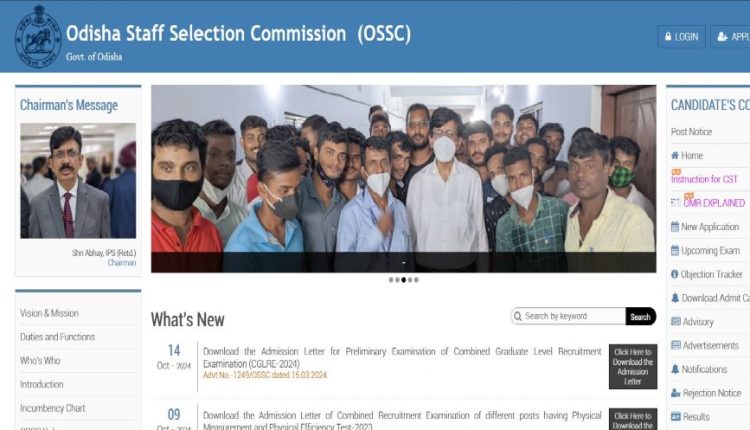This screenshot has width=750, height=430.
Task: Click info icon beside Objection Tracker
Action: 675,274
